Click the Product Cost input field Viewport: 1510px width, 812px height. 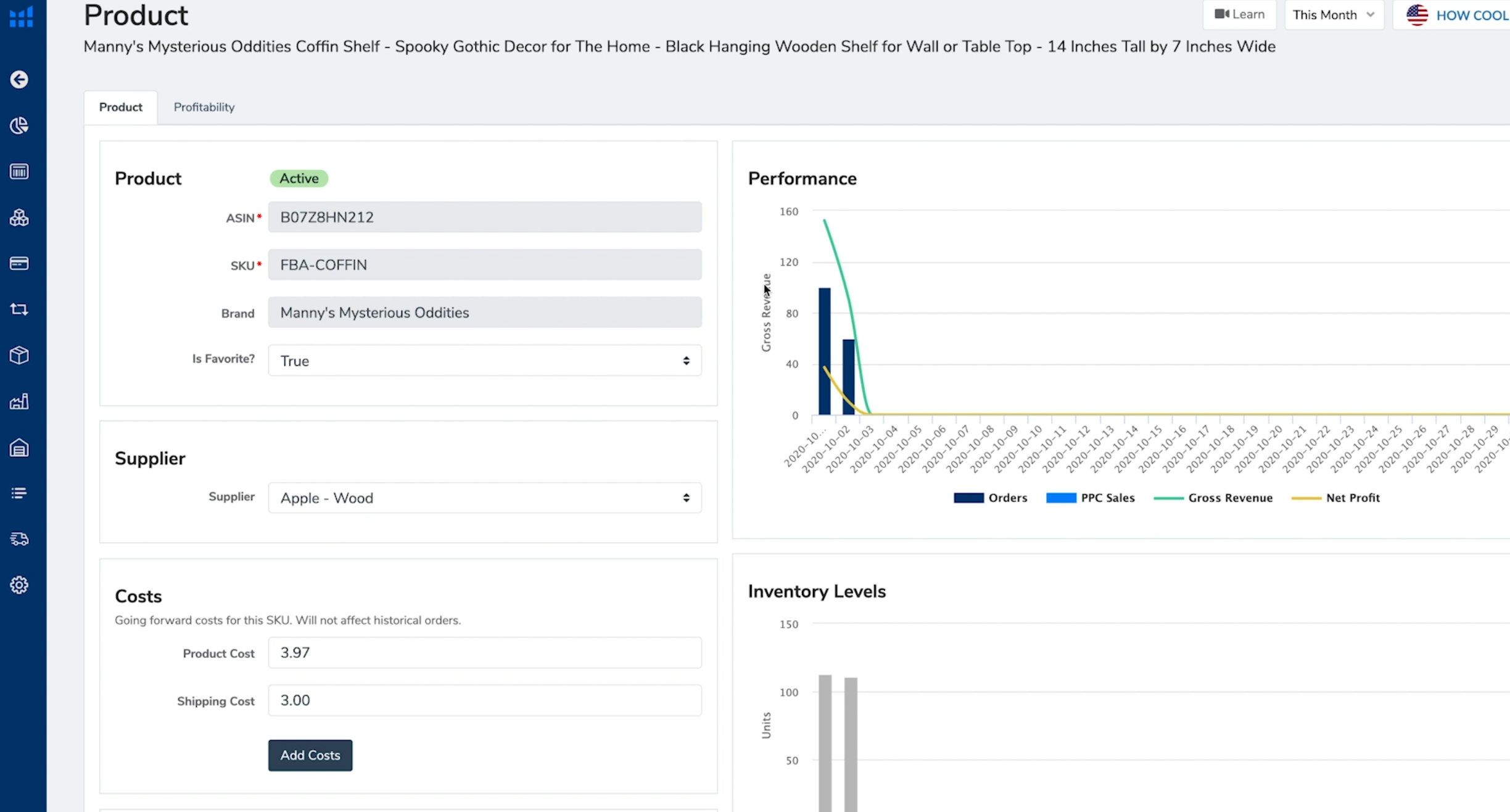coord(484,653)
